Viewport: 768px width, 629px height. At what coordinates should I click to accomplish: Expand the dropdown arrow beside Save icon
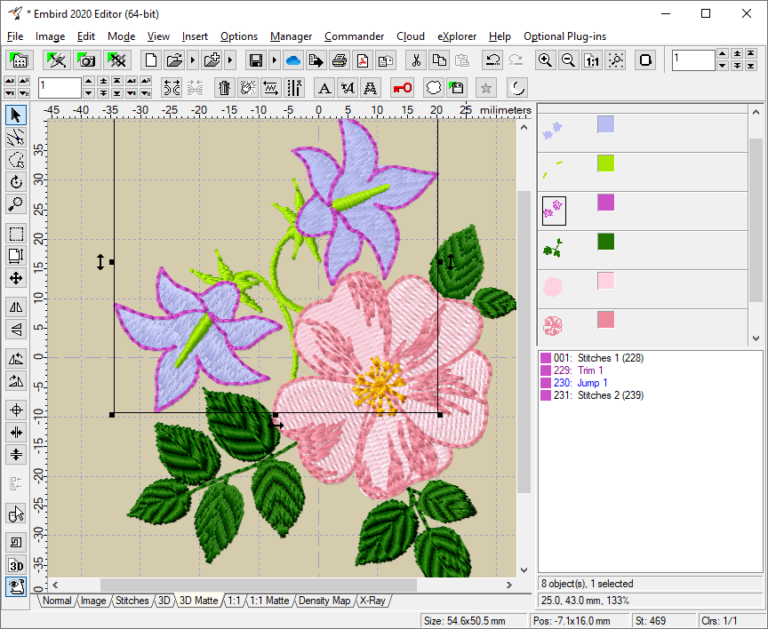[273, 60]
